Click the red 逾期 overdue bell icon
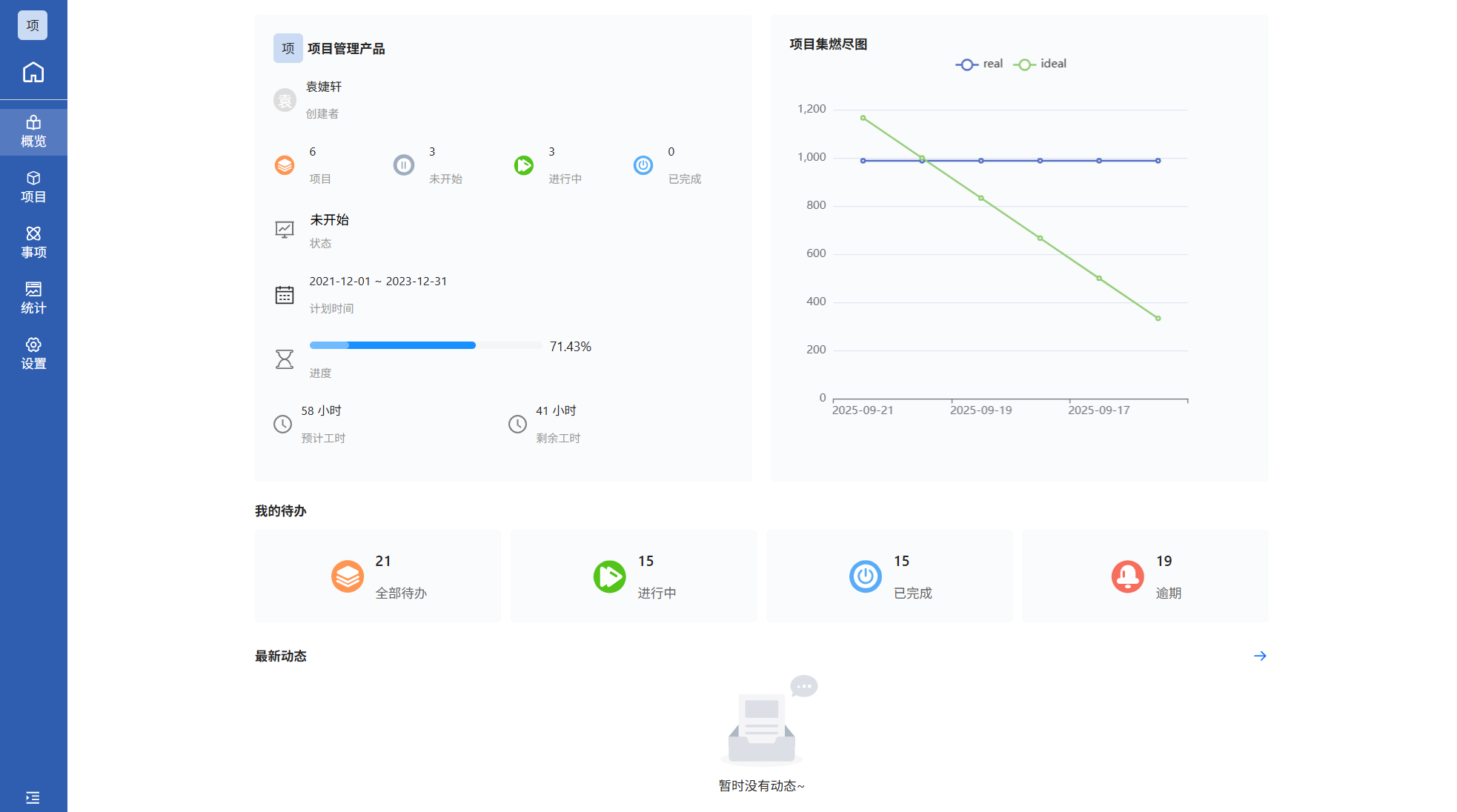This screenshot has width=1457, height=812. pyautogui.click(x=1127, y=576)
